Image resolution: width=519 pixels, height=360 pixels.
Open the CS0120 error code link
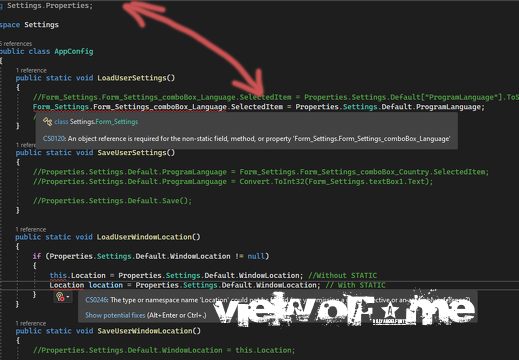(54, 139)
